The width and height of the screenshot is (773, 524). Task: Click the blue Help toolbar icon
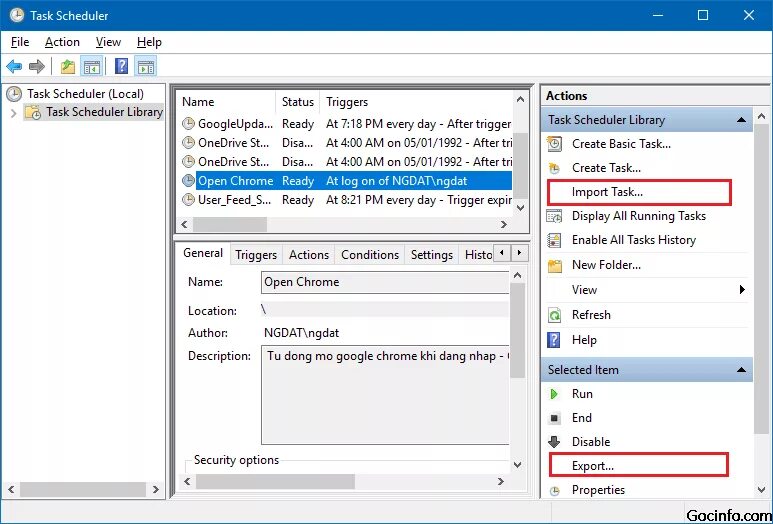click(121, 67)
